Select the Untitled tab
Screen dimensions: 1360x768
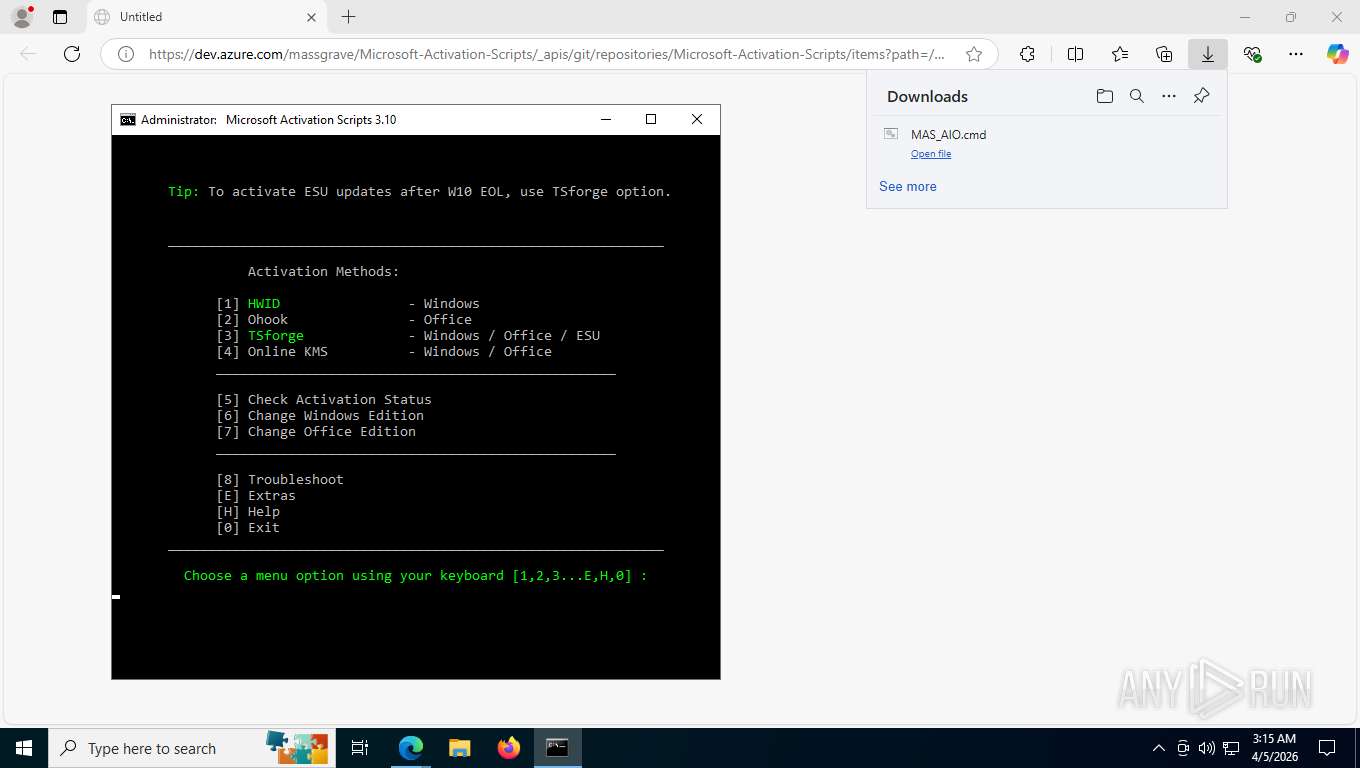207,17
